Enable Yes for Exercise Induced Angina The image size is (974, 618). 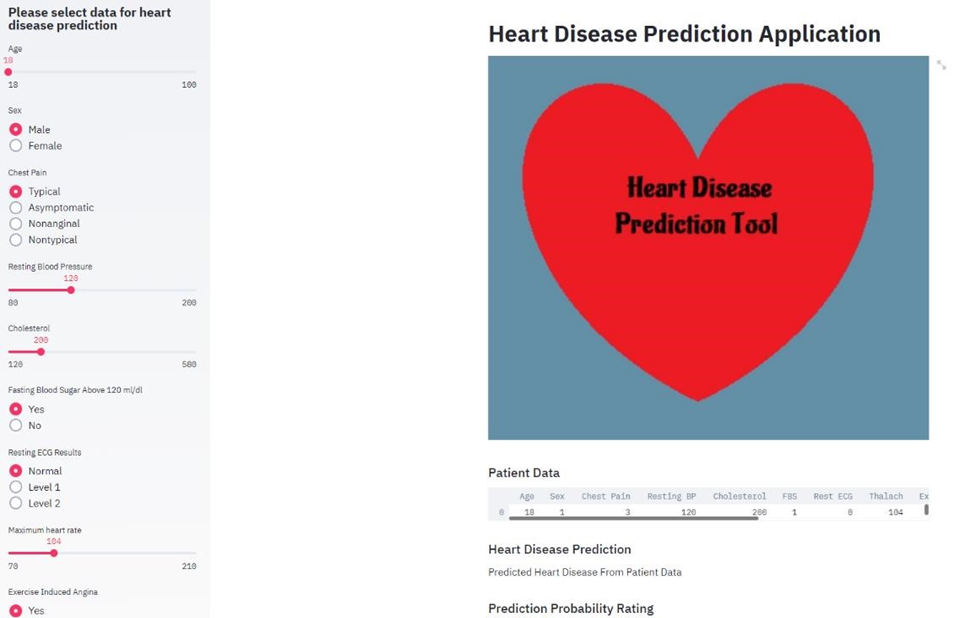(16, 611)
